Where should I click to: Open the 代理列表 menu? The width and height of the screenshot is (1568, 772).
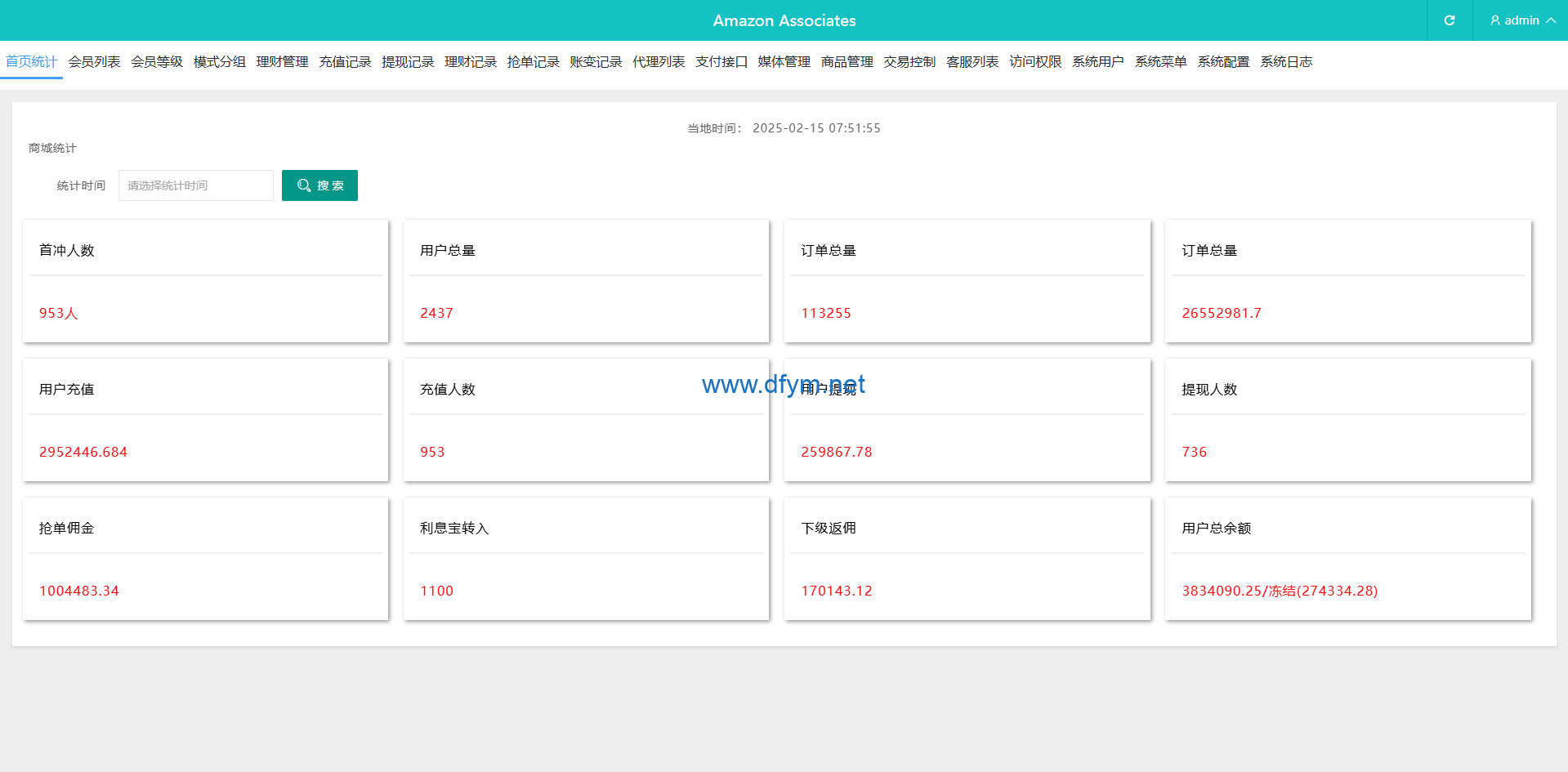[x=659, y=62]
